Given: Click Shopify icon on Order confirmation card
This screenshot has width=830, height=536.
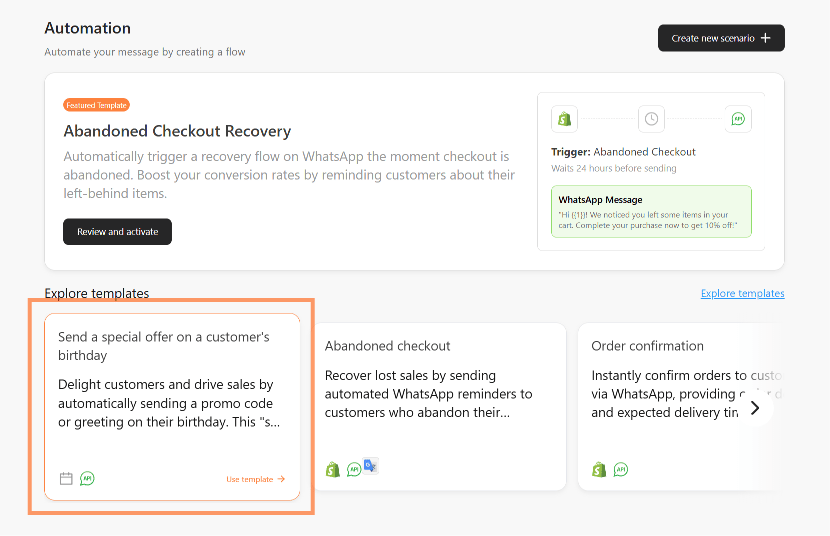Looking at the screenshot, I should 599,469.
